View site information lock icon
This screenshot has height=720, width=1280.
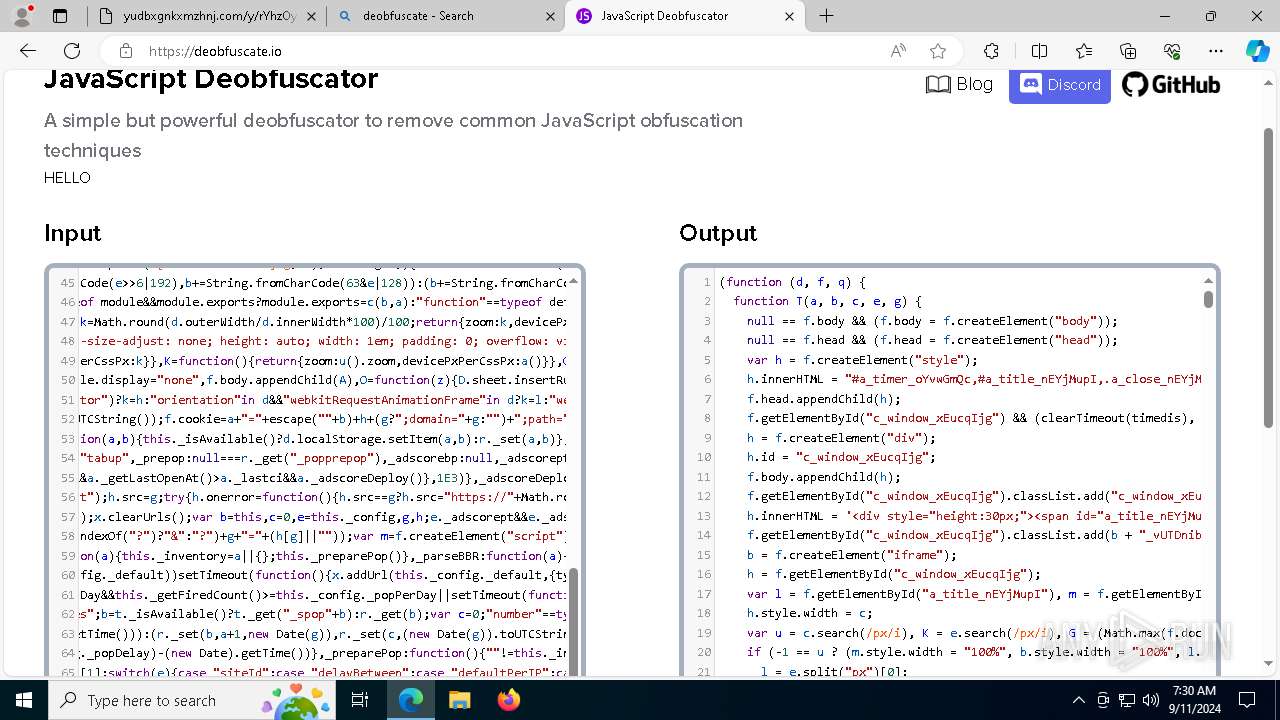click(x=125, y=51)
